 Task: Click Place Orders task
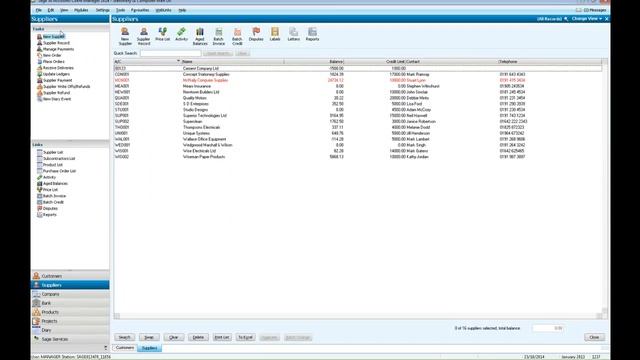[51, 62]
